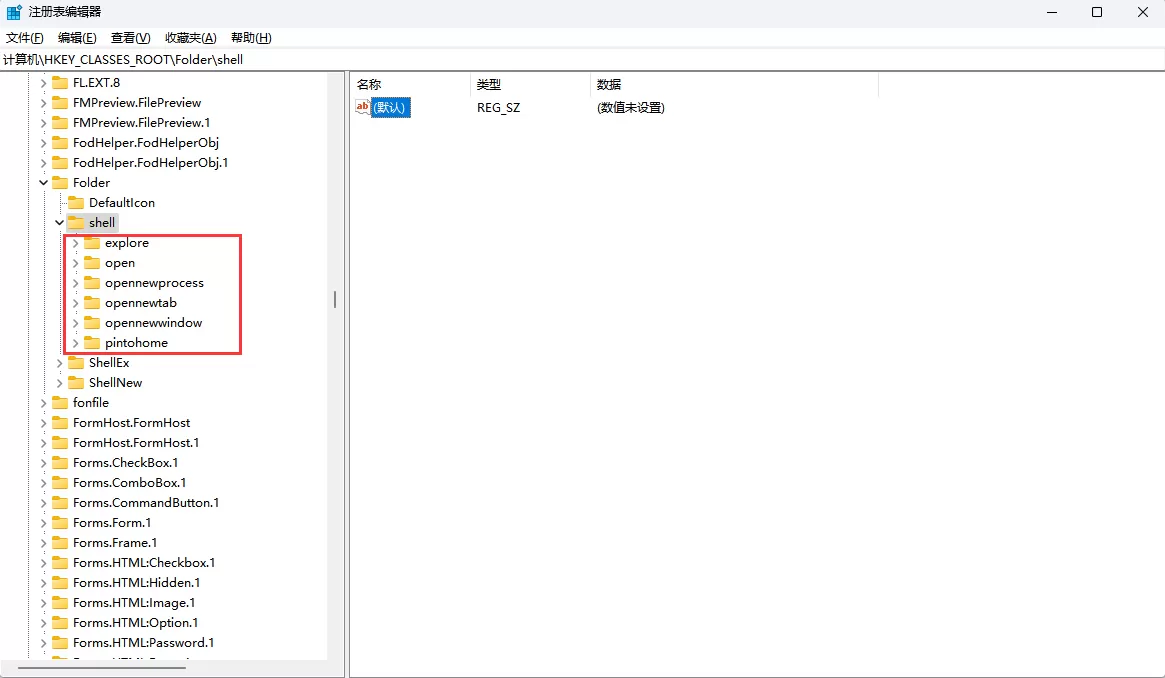Click the fonfile key folder icon
1165x678 pixels.
point(61,402)
